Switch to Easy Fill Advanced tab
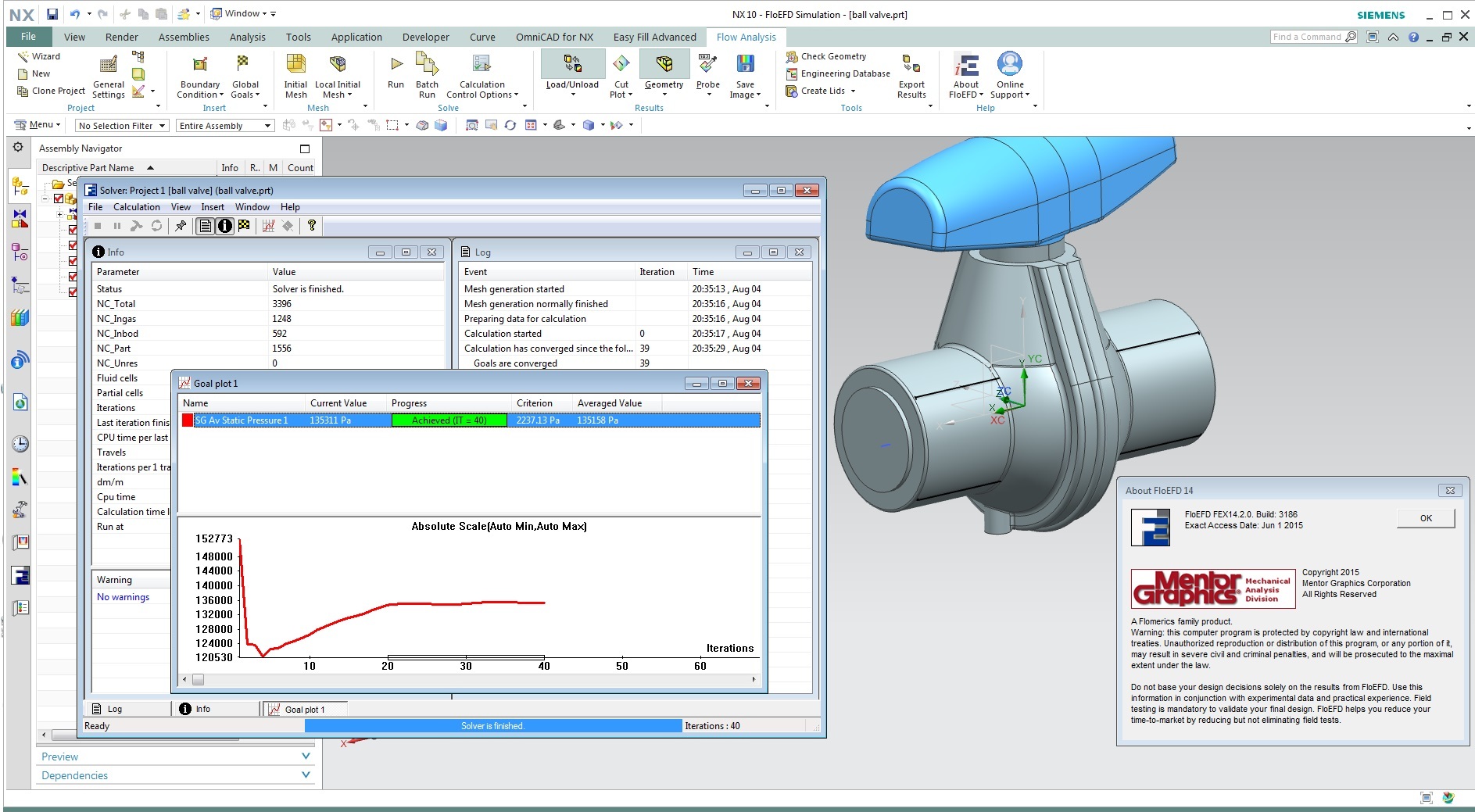Screen dimensions: 1475x812 click(x=655, y=37)
